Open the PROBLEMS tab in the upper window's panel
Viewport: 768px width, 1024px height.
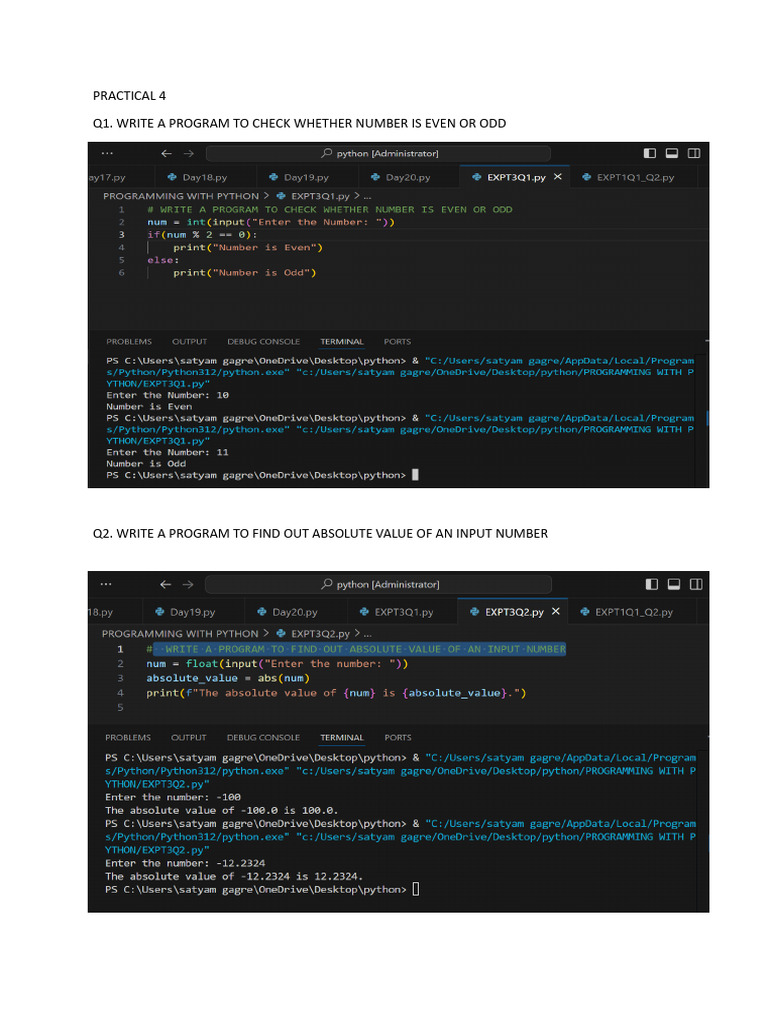pyautogui.click(x=129, y=341)
